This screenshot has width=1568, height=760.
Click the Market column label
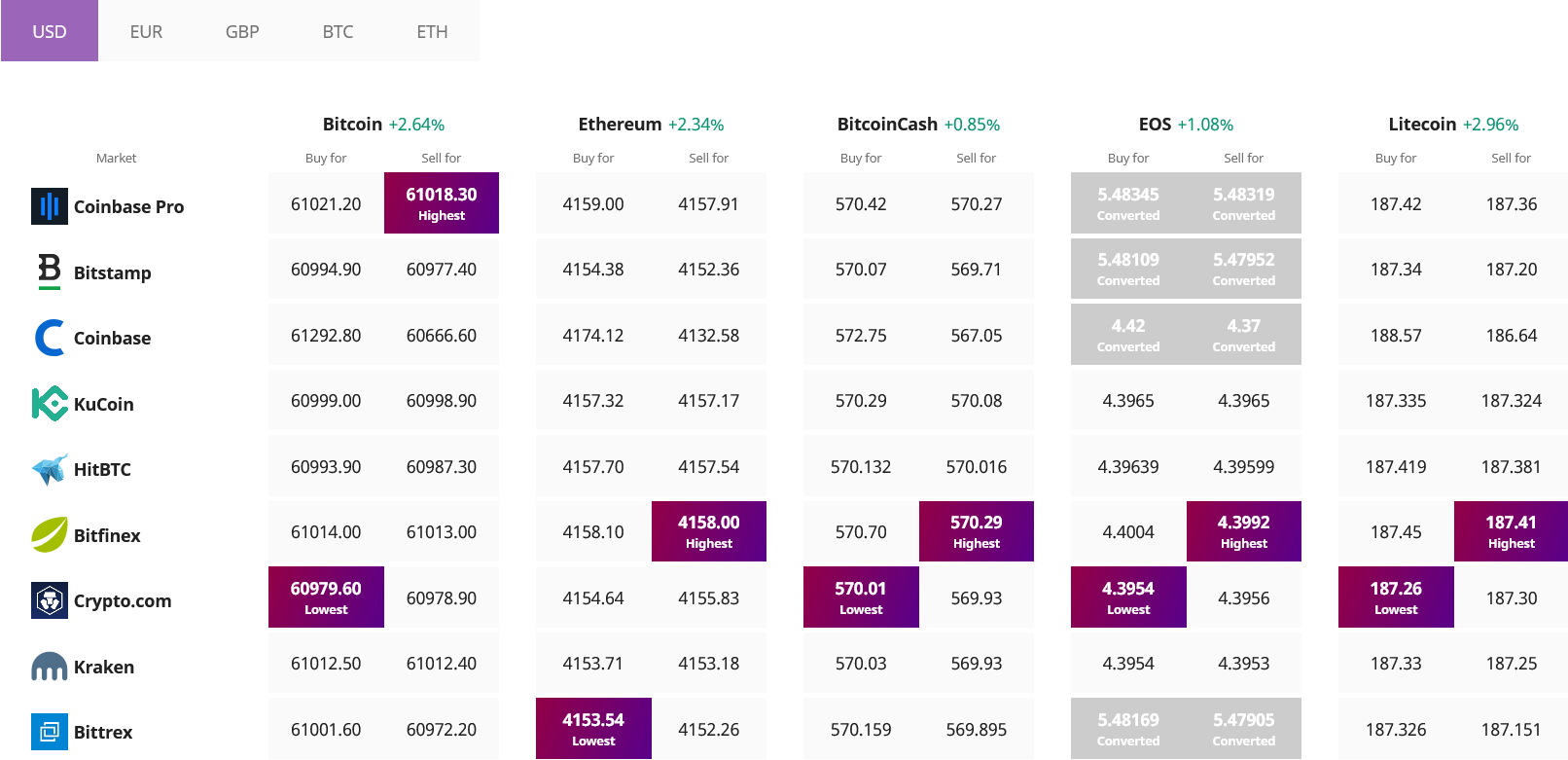click(x=116, y=158)
